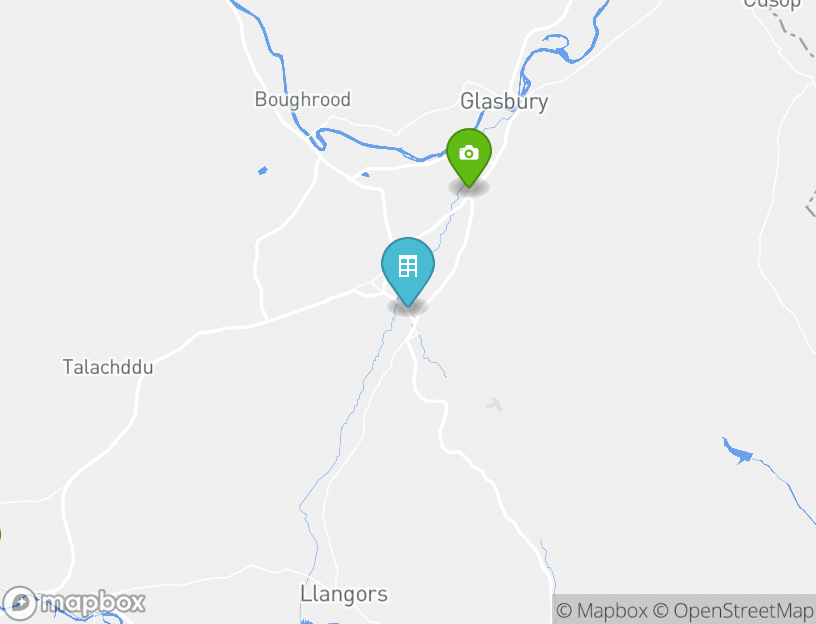816x624 pixels.
Task: Click the Boughrood place label
Action: (x=302, y=99)
